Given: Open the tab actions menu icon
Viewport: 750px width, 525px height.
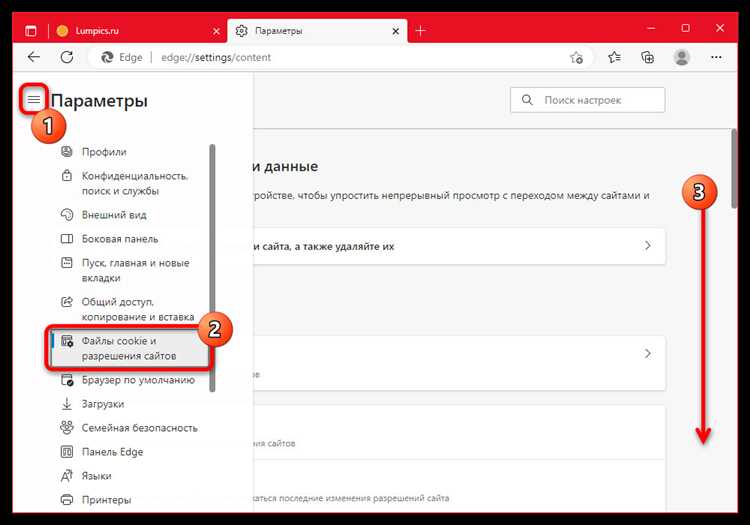Looking at the screenshot, I should point(31,31).
